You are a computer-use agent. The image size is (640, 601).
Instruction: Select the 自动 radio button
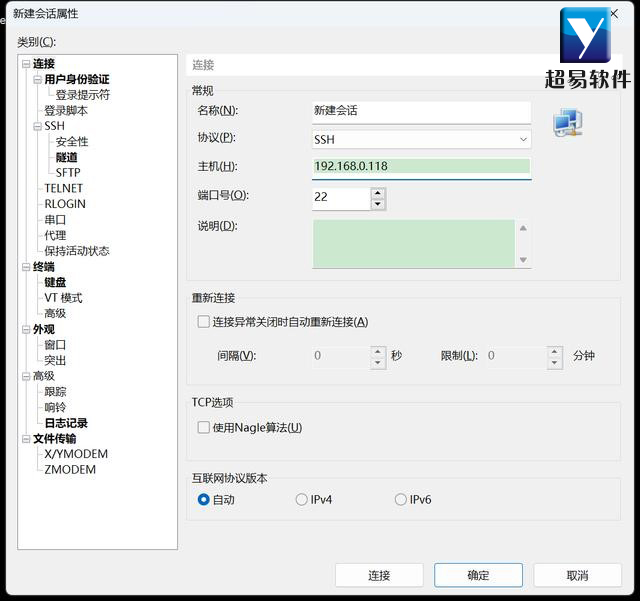click(203, 499)
